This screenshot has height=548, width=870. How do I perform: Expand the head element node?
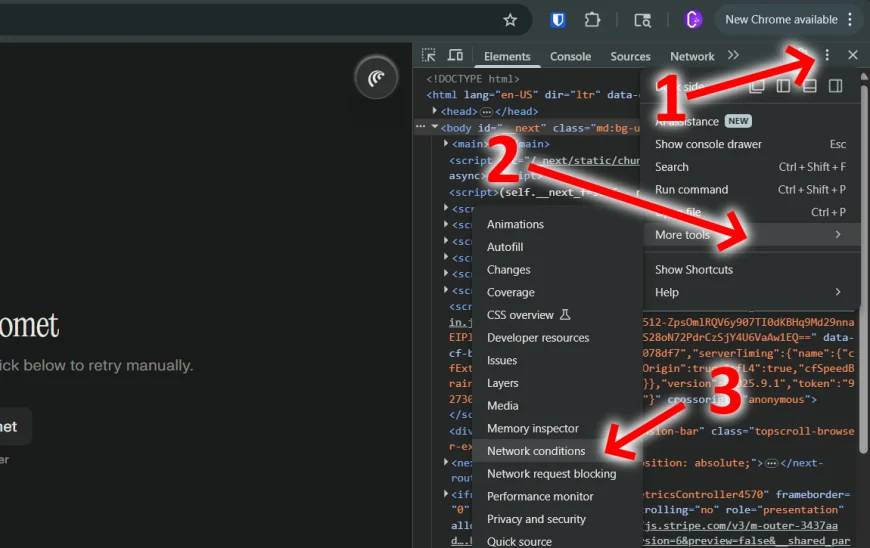pyautogui.click(x=435, y=111)
